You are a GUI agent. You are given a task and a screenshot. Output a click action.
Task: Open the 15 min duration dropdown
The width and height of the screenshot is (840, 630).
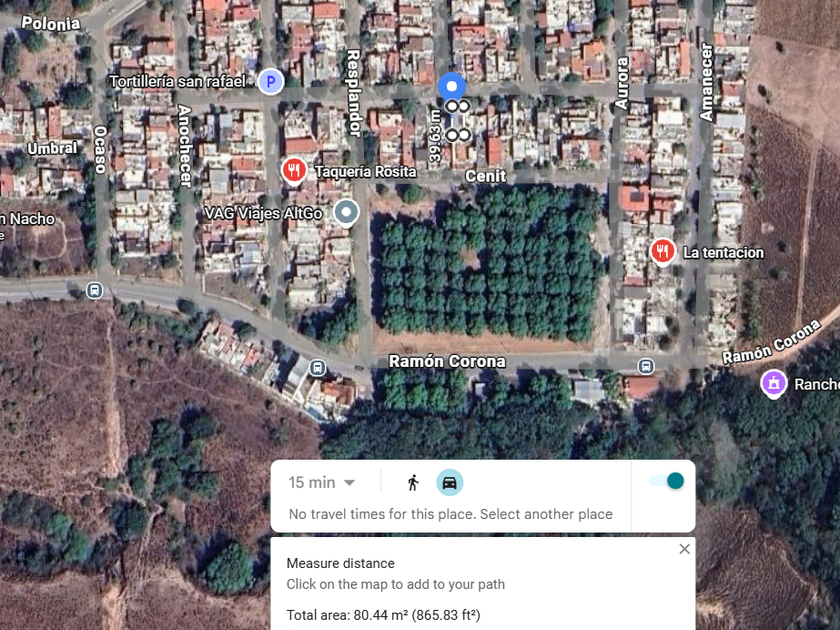pyautogui.click(x=322, y=483)
